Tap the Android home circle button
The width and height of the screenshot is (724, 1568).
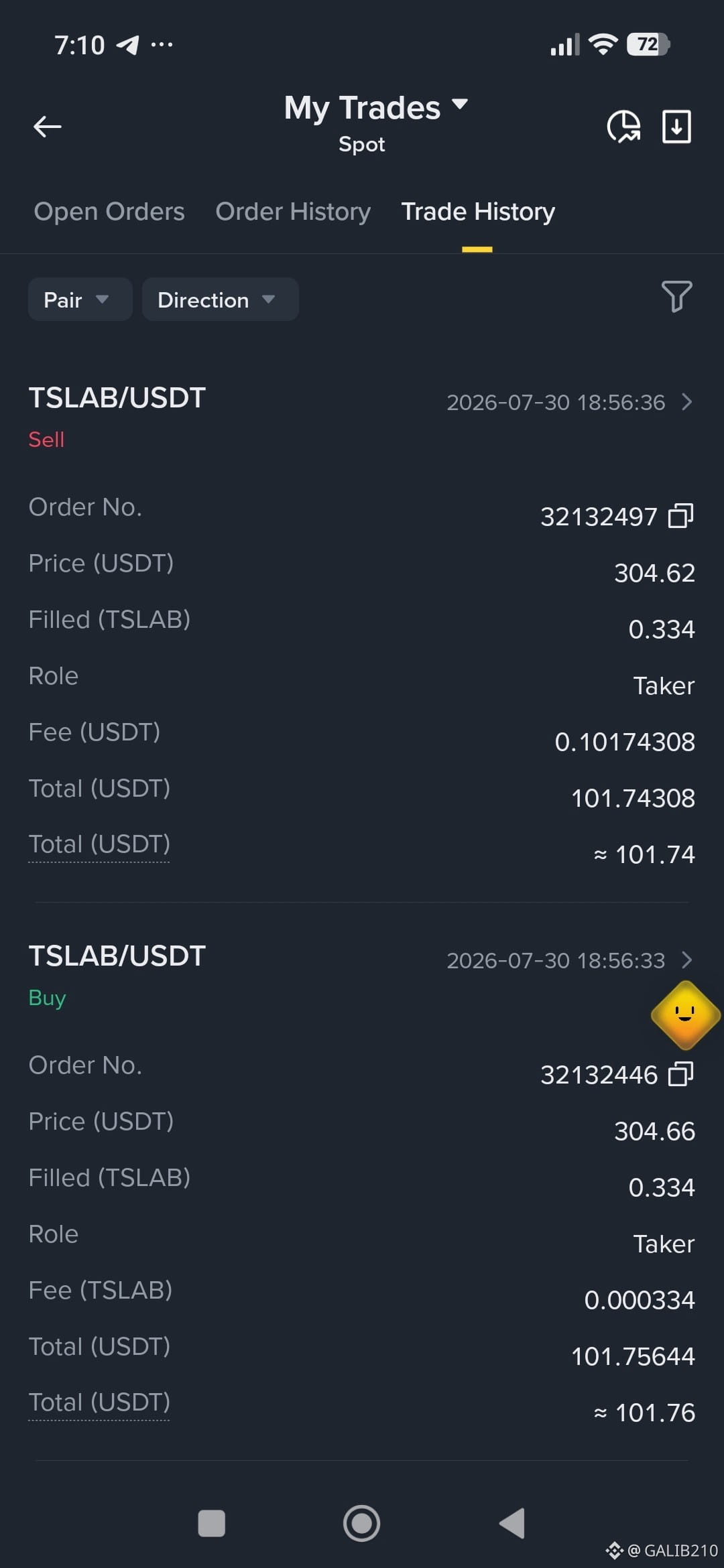(x=361, y=1523)
